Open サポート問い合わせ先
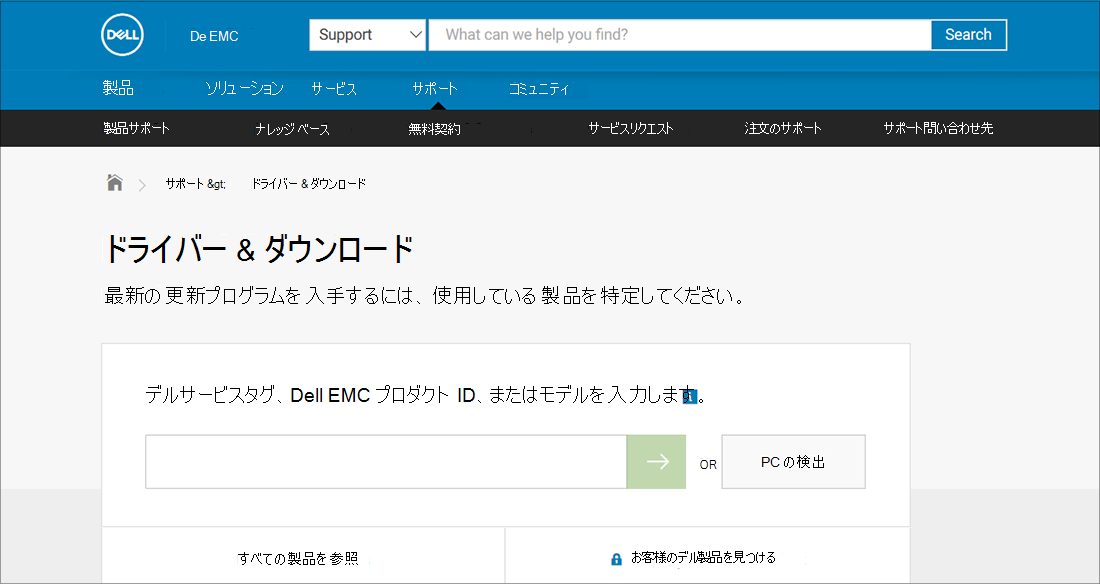1100x584 pixels. (938, 128)
